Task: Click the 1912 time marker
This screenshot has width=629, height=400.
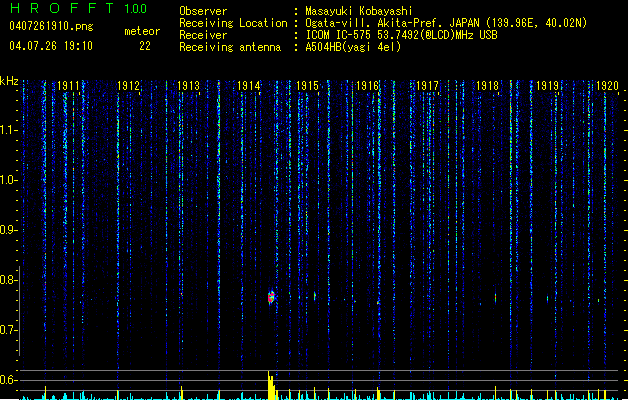Action: [128, 86]
